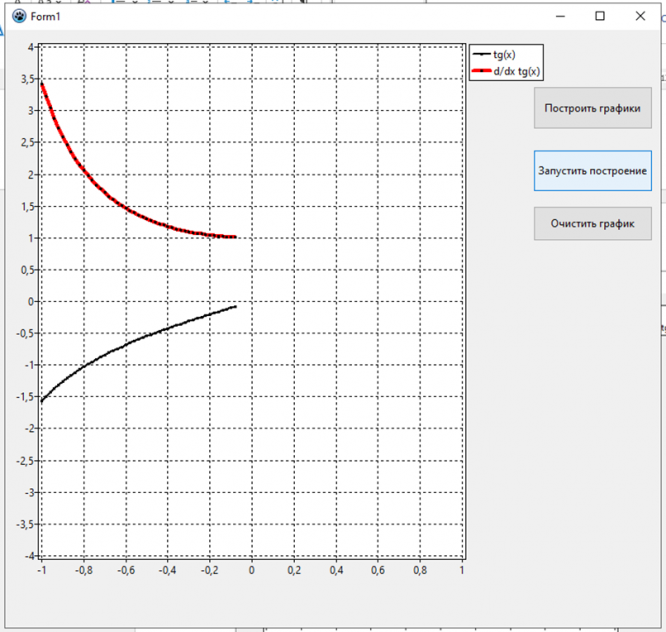Click y-axis label 1,5
666x632 pixels.
click(28, 206)
